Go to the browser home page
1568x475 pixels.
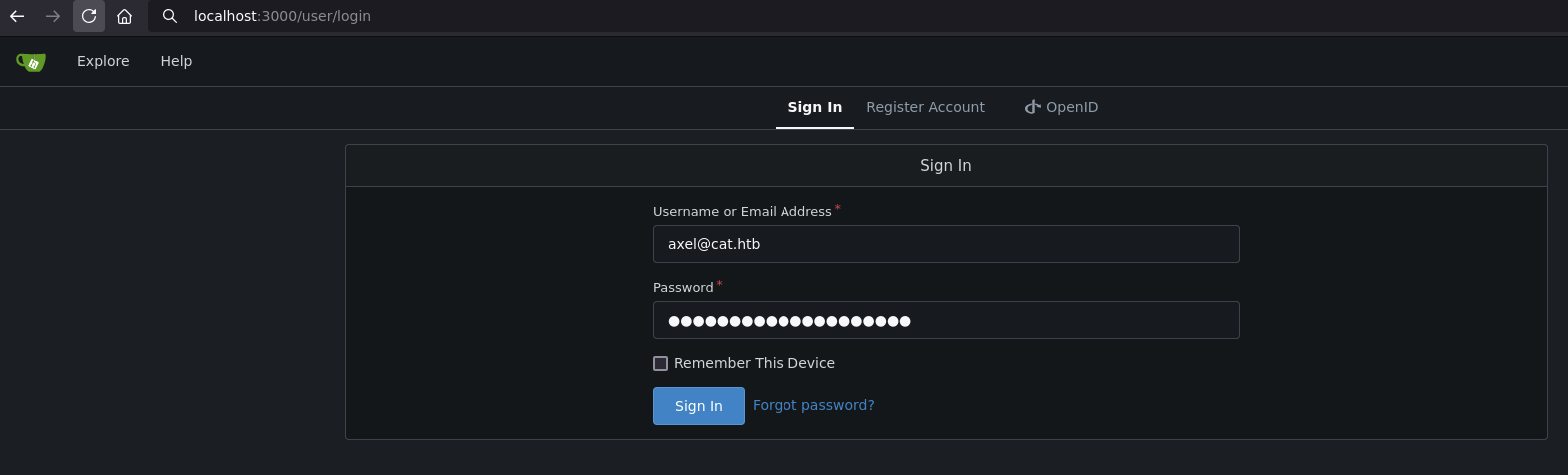(x=125, y=16)
